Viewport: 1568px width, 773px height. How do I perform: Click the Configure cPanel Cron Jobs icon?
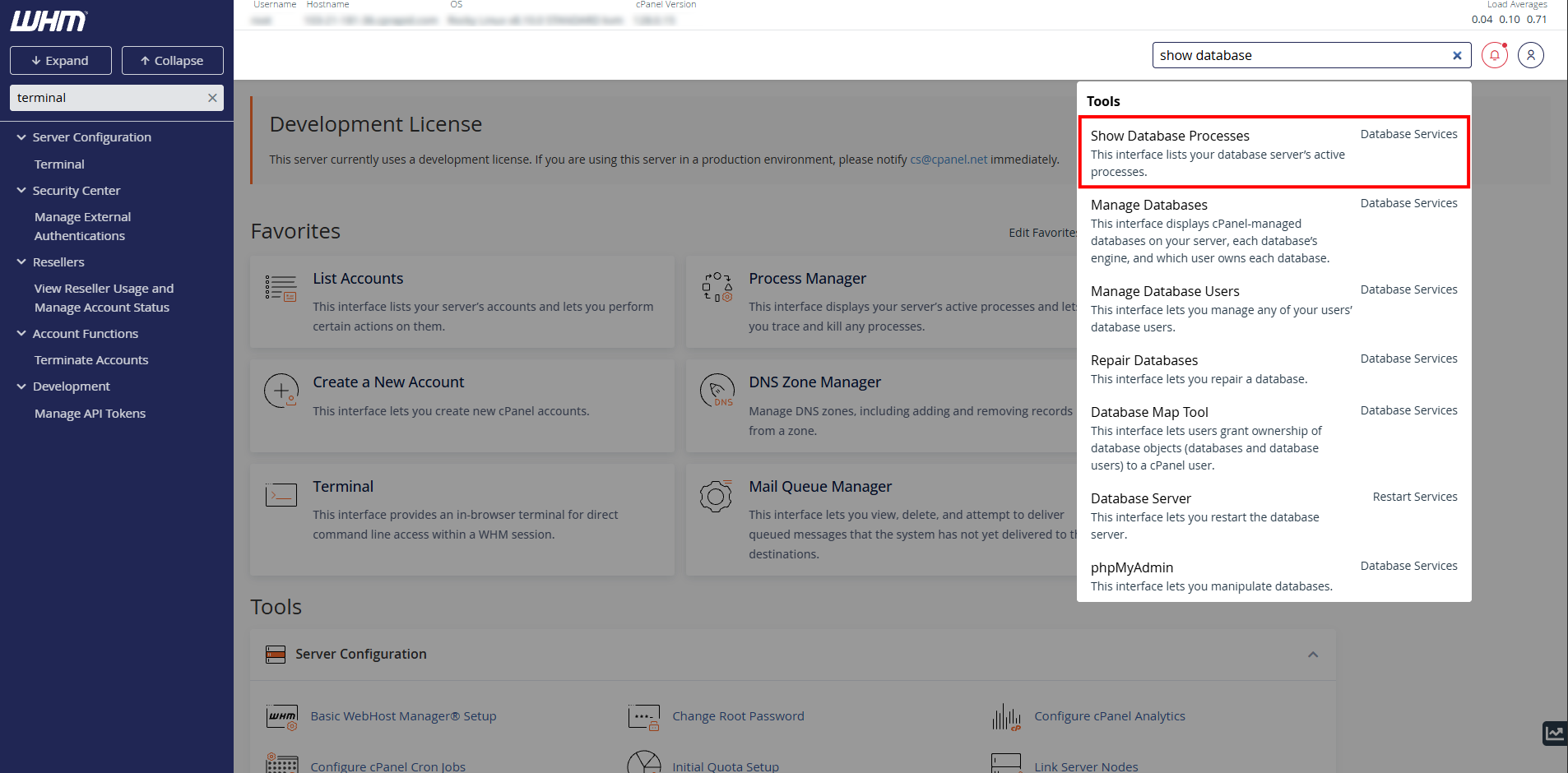coord(282,764)
